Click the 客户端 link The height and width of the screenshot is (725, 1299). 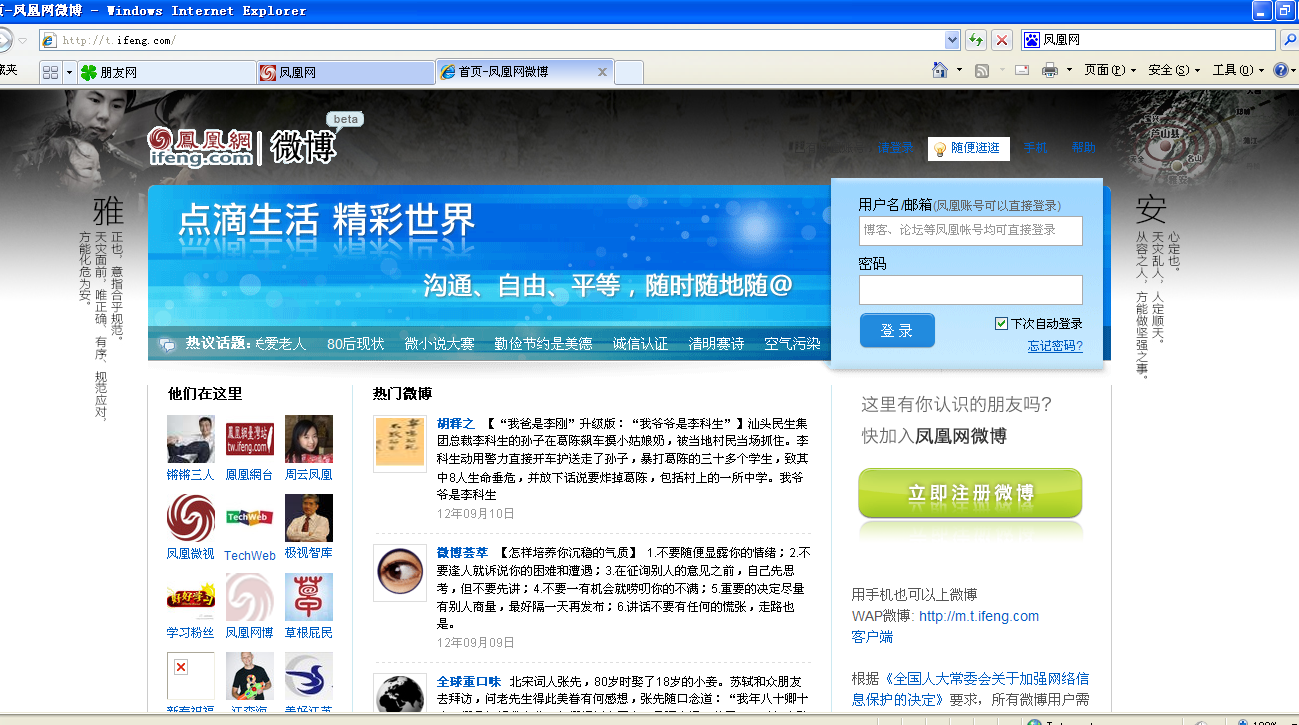pos(872,637)
